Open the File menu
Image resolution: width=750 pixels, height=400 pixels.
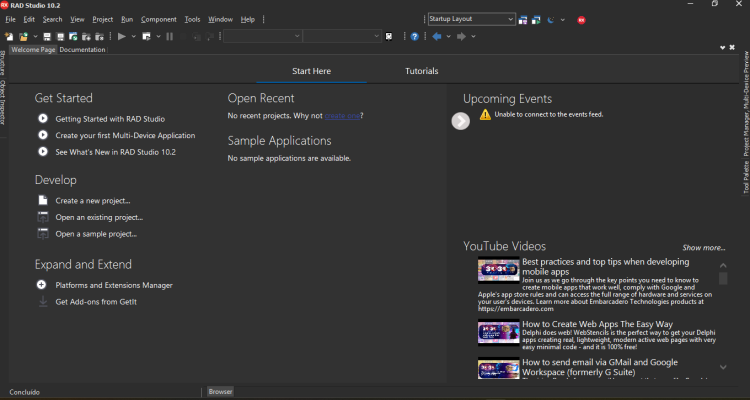coord(11,19)
